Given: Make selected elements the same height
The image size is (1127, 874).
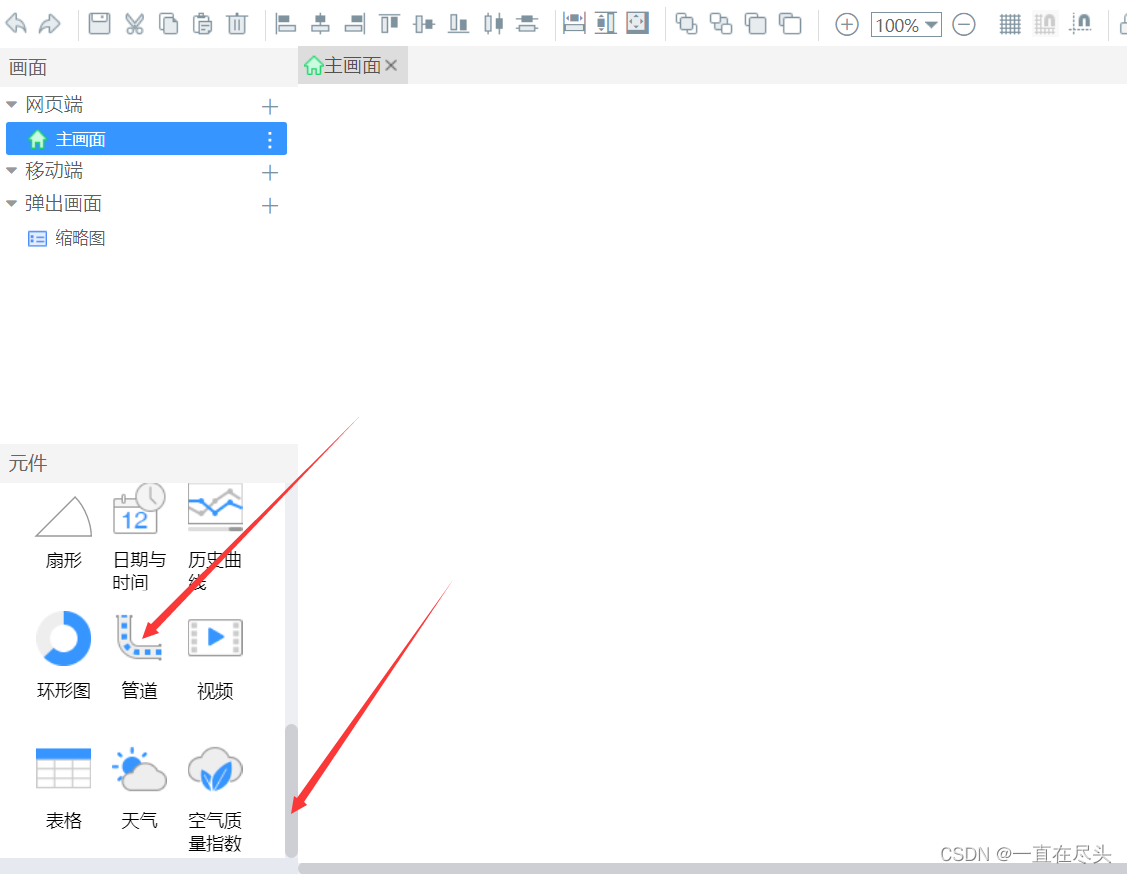Looking at the screenshot, I should pyautogui.click(x=606, y=23).
